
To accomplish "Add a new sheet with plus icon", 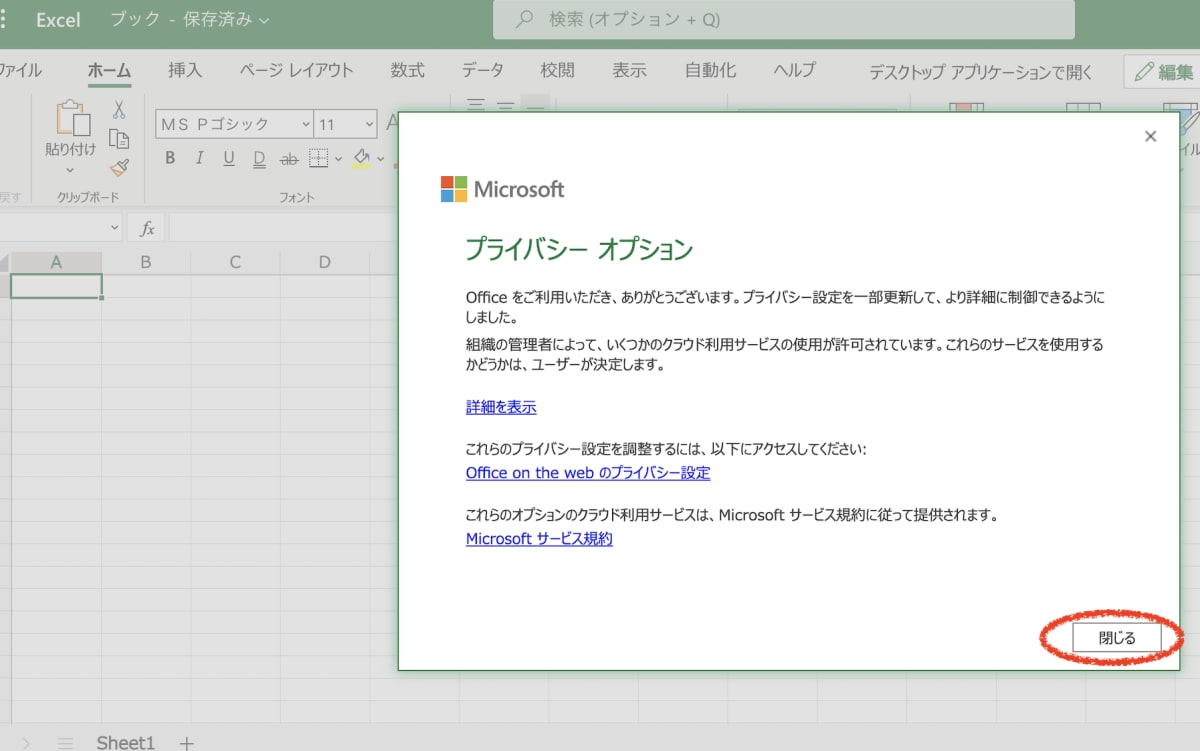I will pos(186,743).
